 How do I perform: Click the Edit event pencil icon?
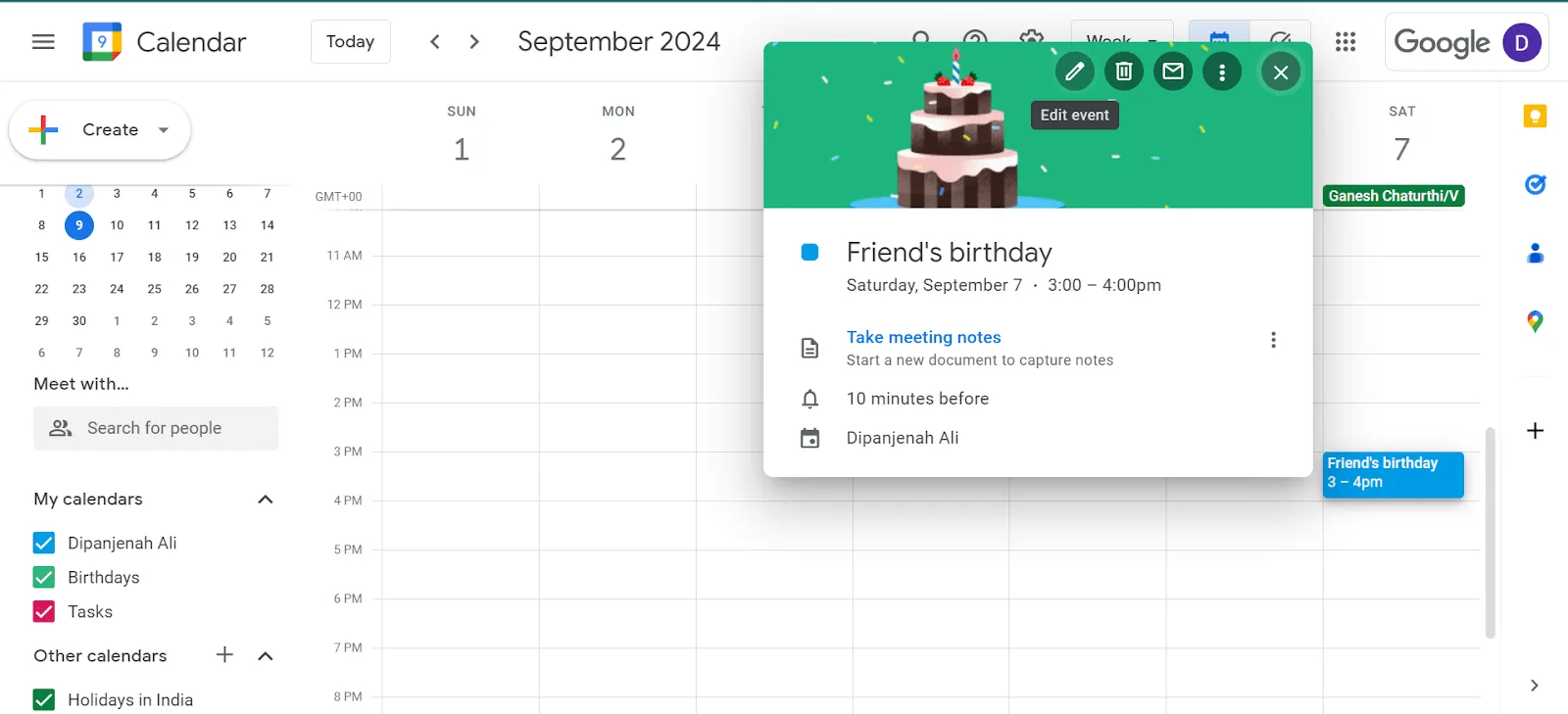click(1075, 71)
